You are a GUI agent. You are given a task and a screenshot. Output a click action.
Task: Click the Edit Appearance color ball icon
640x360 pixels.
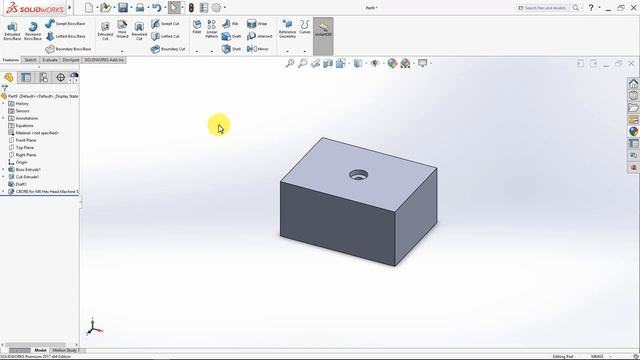pyautogui.click(x=392, y=63)
